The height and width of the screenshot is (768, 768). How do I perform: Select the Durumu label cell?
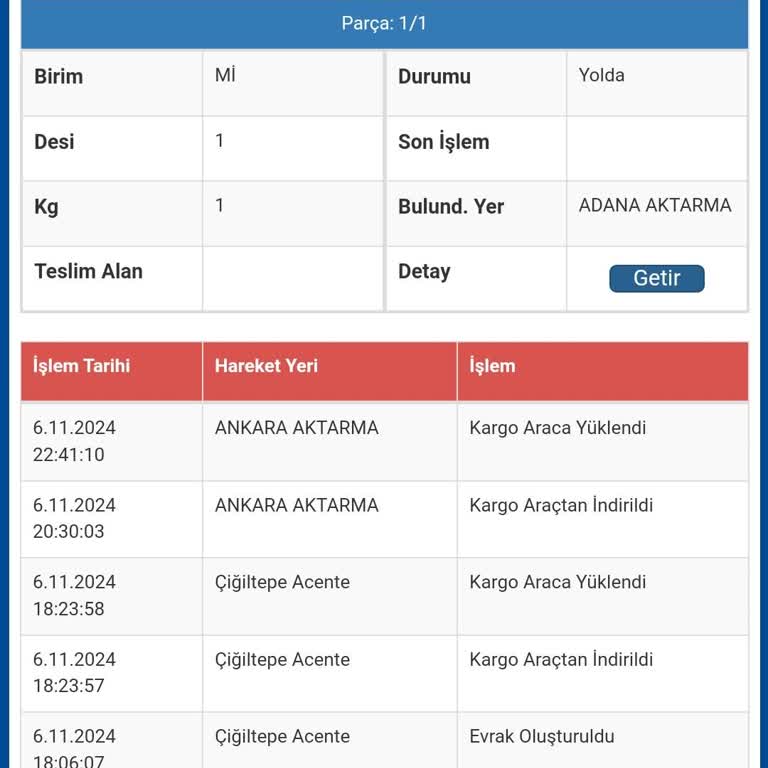[x=434, y=77]
